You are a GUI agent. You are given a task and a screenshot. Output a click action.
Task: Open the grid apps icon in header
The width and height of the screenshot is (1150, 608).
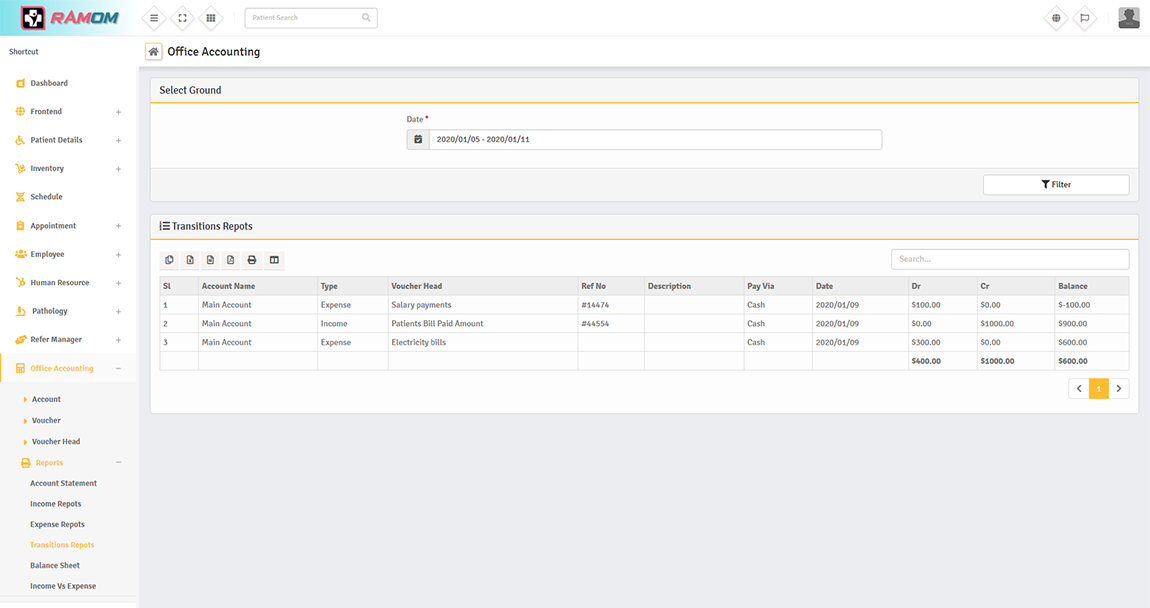(210, 18)
